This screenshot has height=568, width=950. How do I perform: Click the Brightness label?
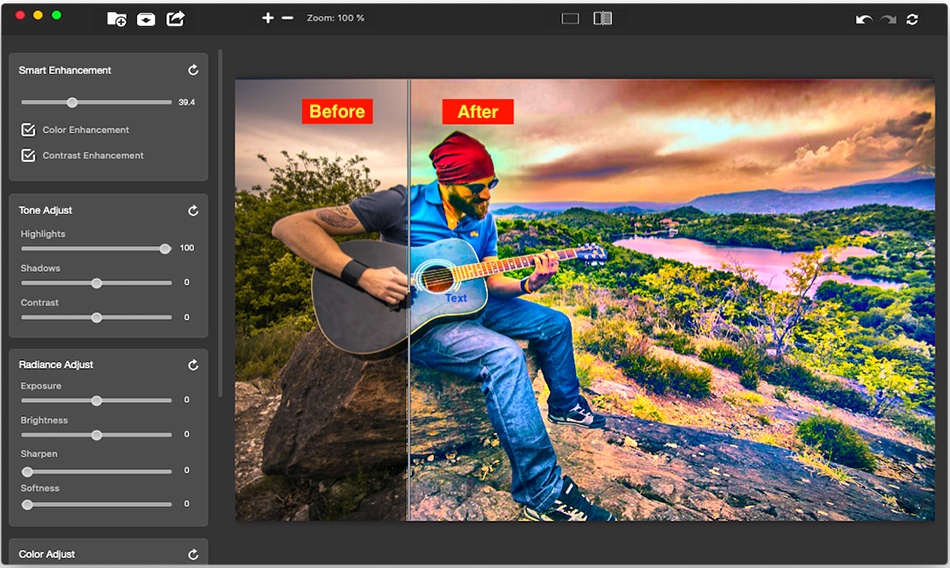44,420
